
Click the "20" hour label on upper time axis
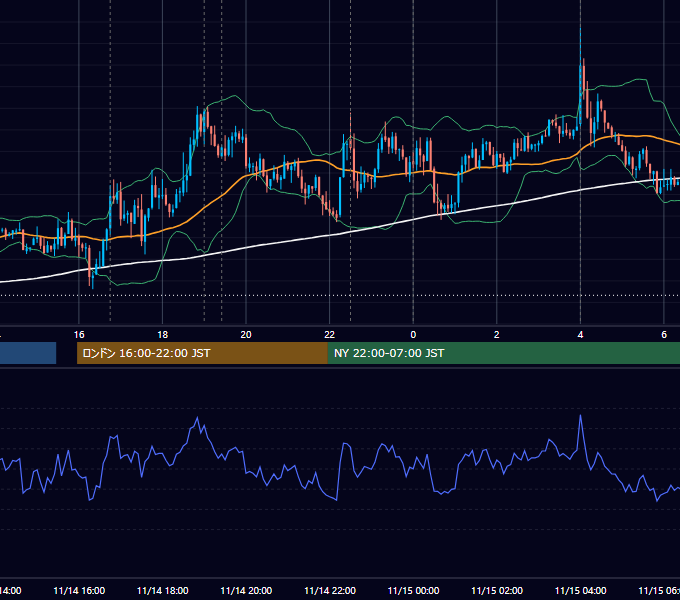pos(246,335)
